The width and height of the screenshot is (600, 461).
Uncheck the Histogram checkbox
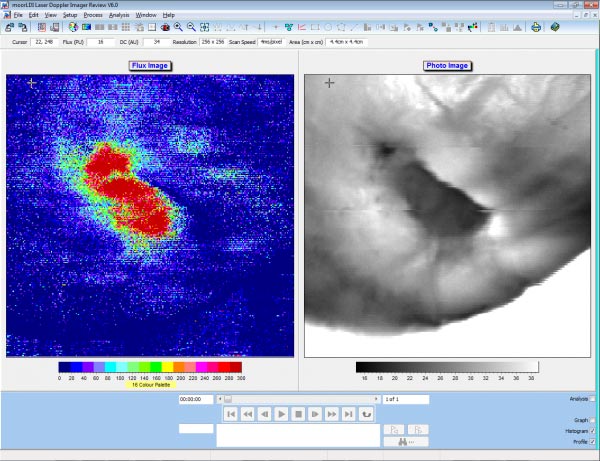pos(592,430)
